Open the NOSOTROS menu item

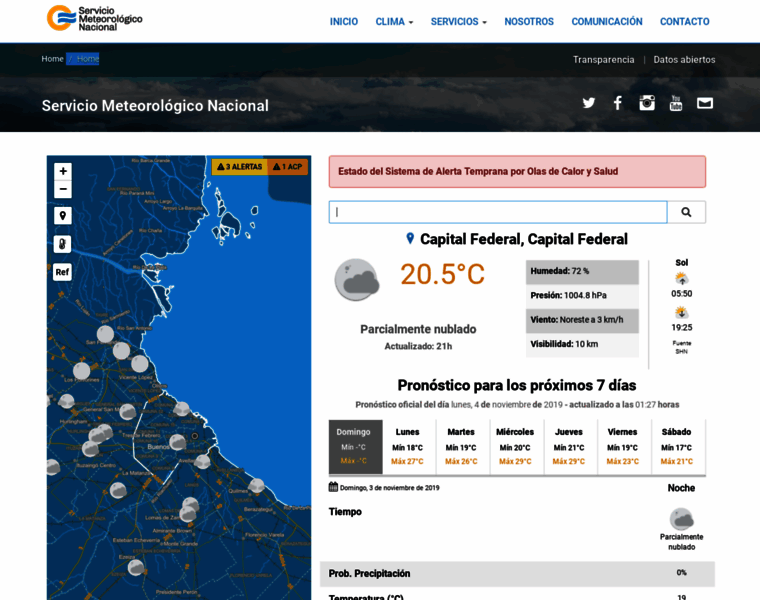click(529, 22)
